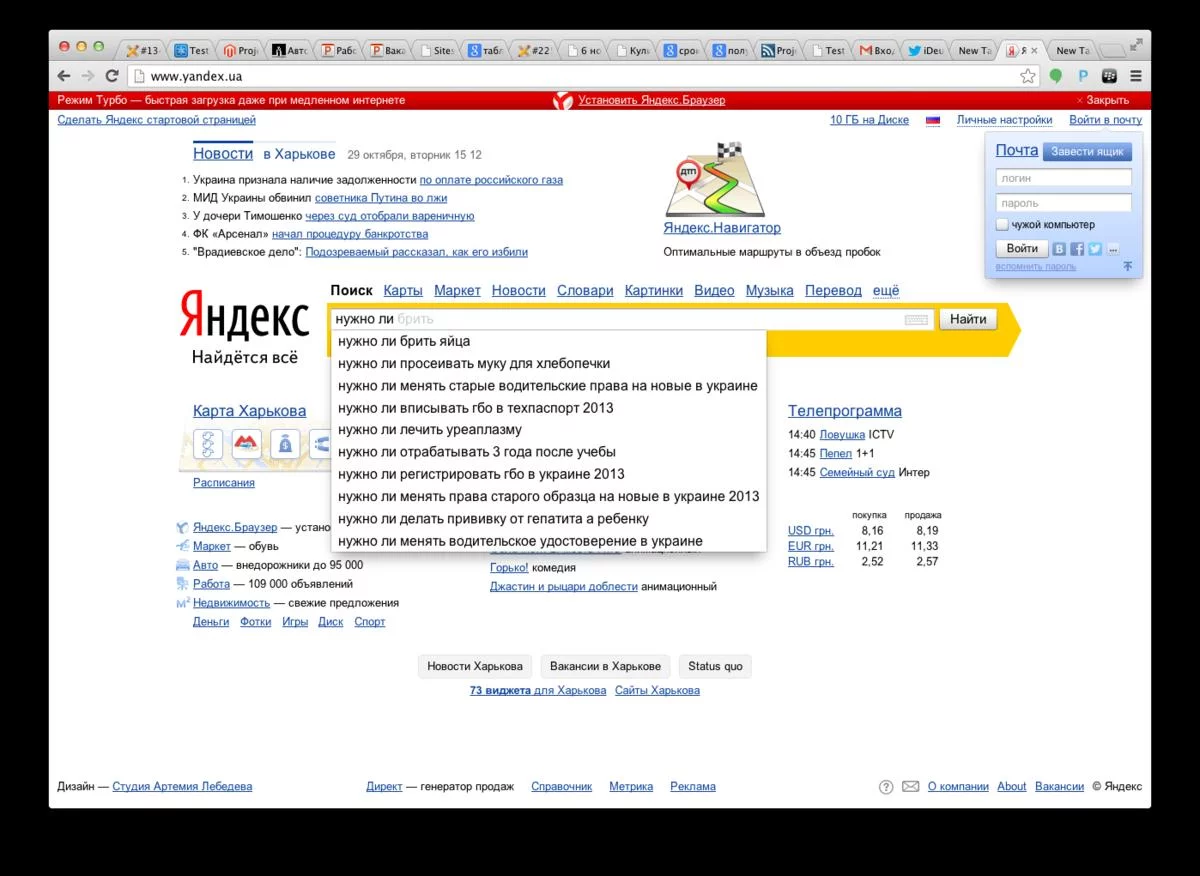
Task: Choose suggestion 'нужно ли отрабатывать 3 года после учебы'
Action: coord(548,452)
